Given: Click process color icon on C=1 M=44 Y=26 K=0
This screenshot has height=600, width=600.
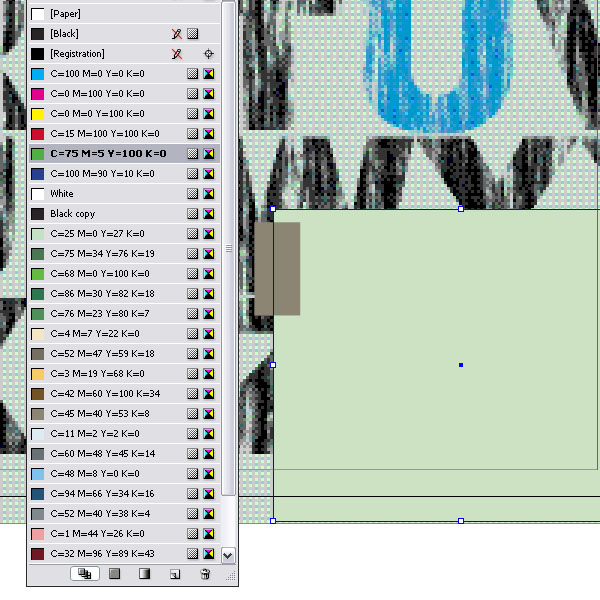Looking at the screenshot, I should point(192,533).
